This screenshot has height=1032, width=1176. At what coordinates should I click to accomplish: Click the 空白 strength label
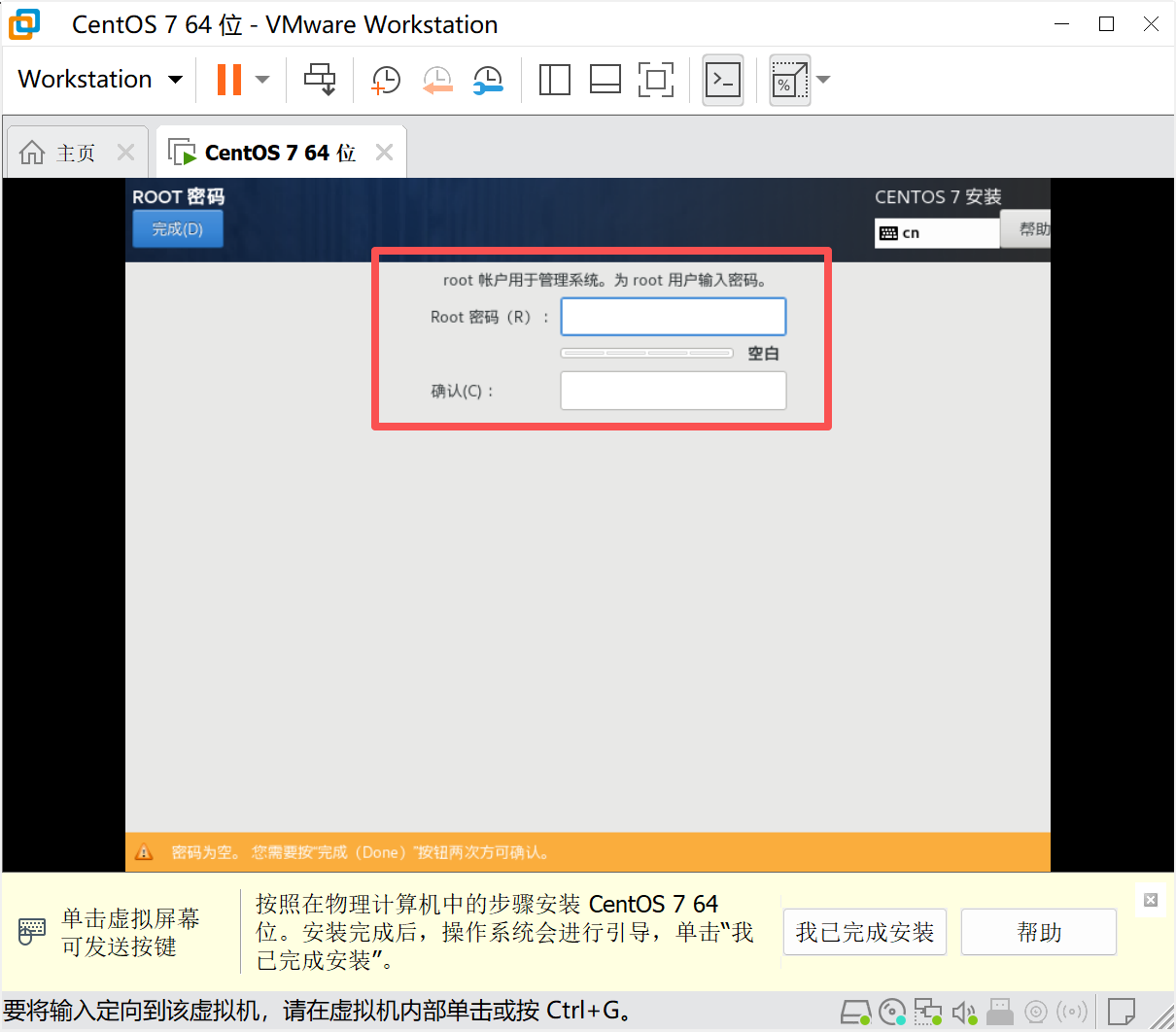coord(763,354)
